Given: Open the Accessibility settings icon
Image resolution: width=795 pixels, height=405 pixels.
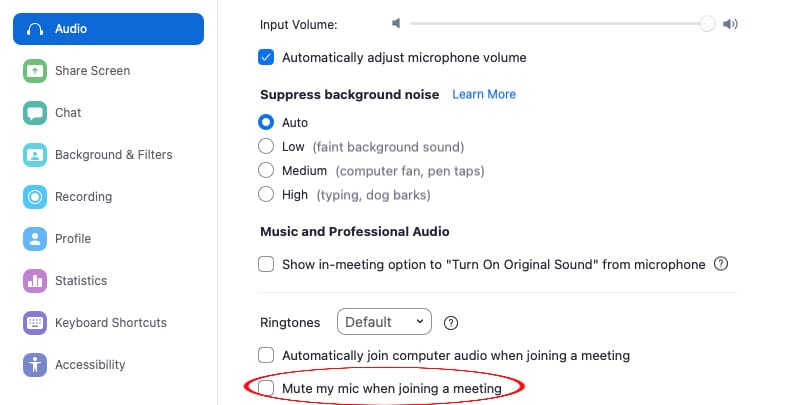Looking at the screenshot, I should click(35, 365).
